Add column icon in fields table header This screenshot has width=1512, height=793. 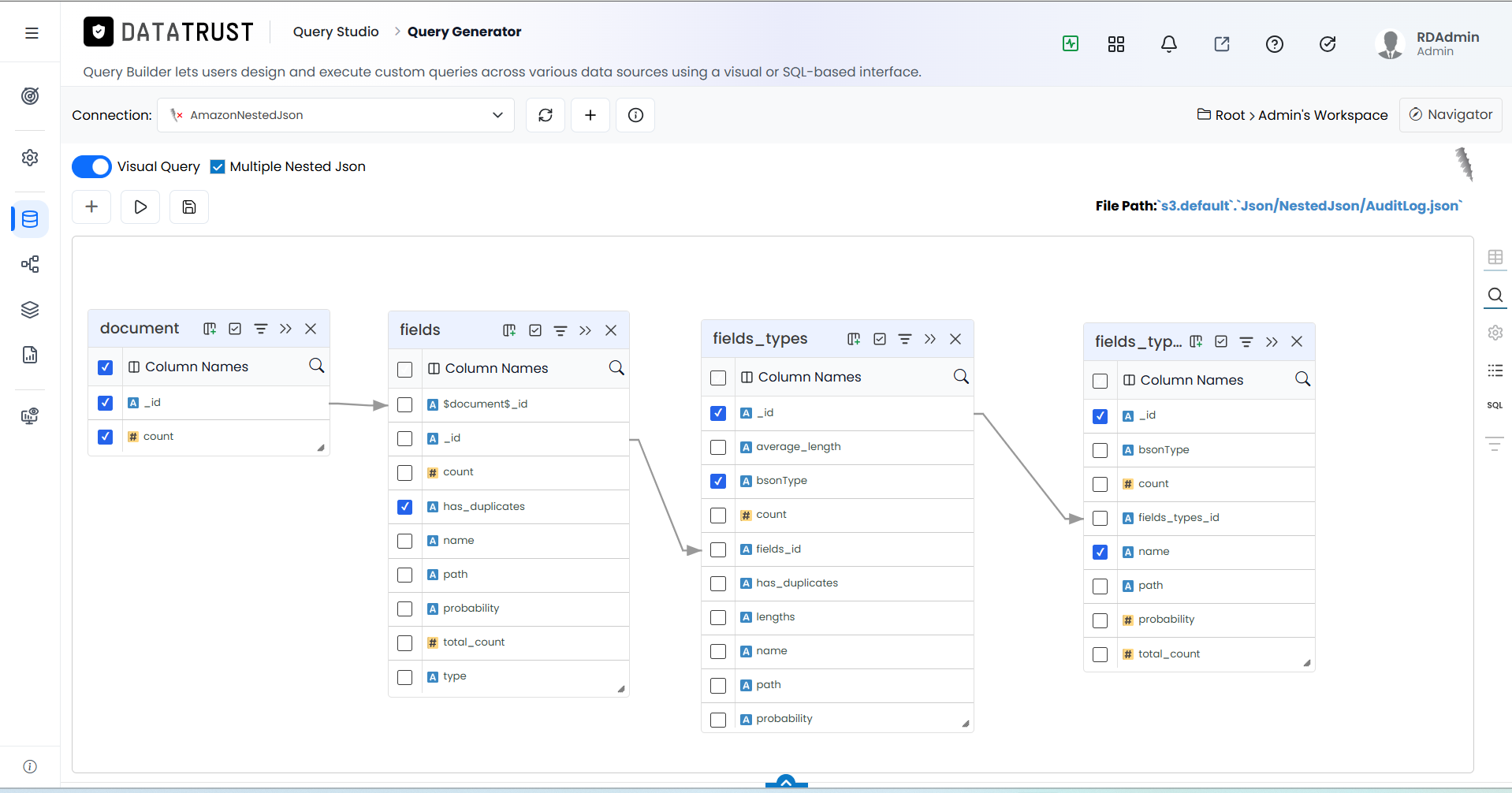(x=509, y=330)
